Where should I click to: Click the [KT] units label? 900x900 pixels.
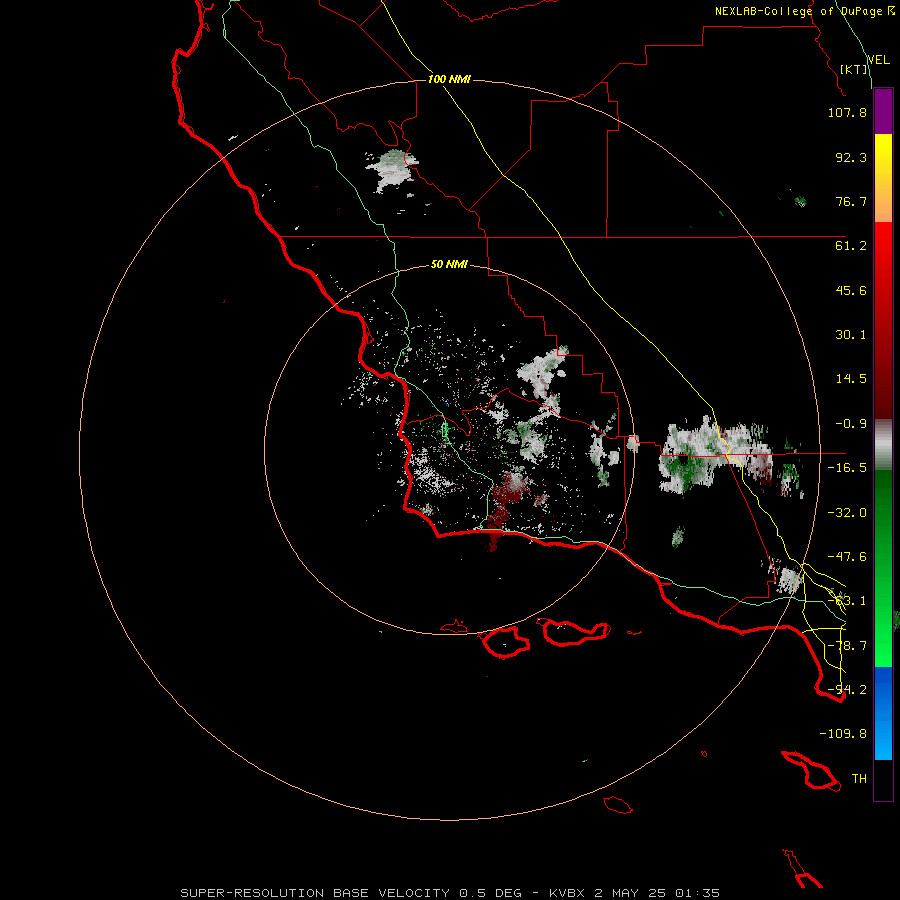pyautogui.click(x=854, y=69)
